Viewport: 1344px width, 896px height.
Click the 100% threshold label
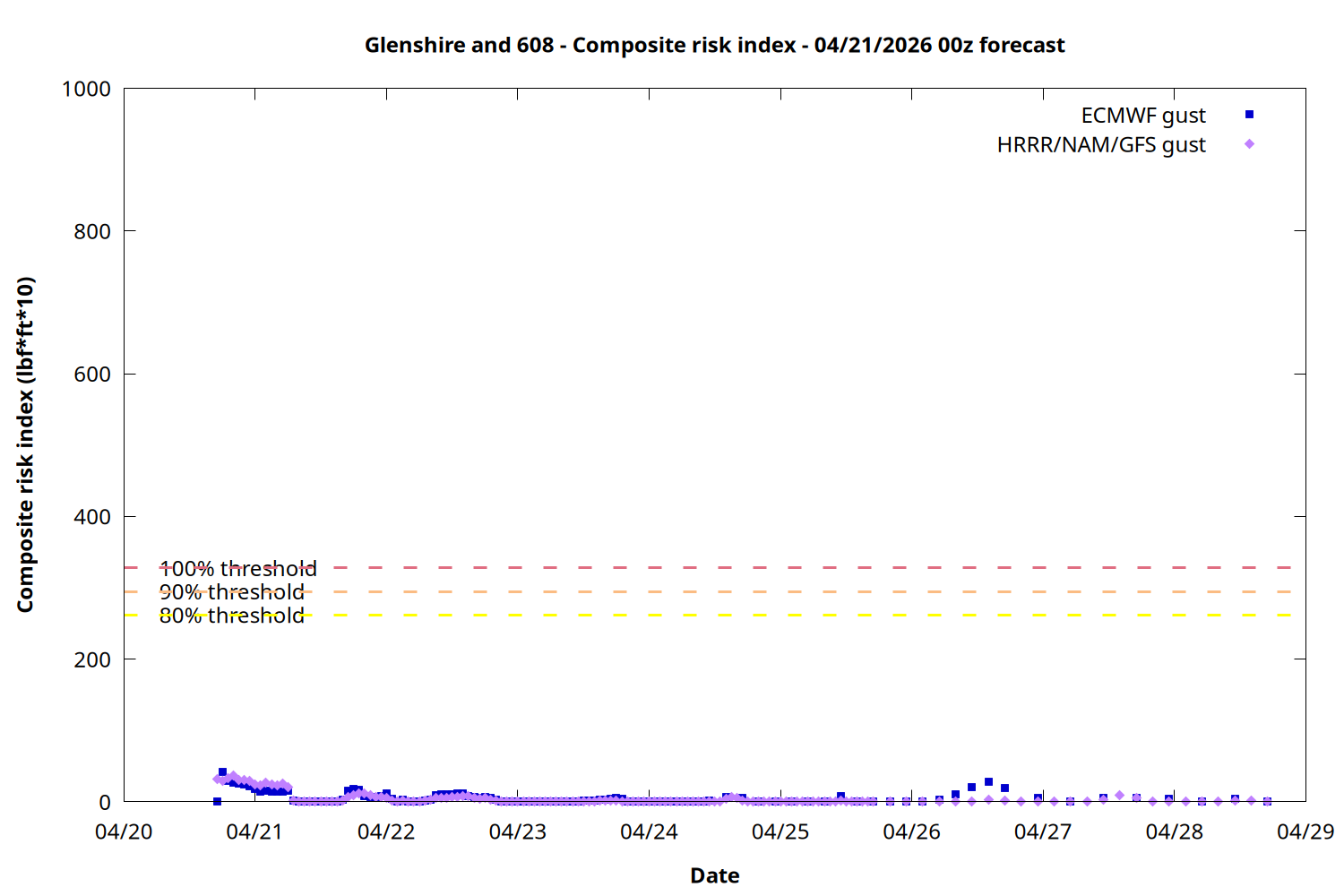point(237,569)
